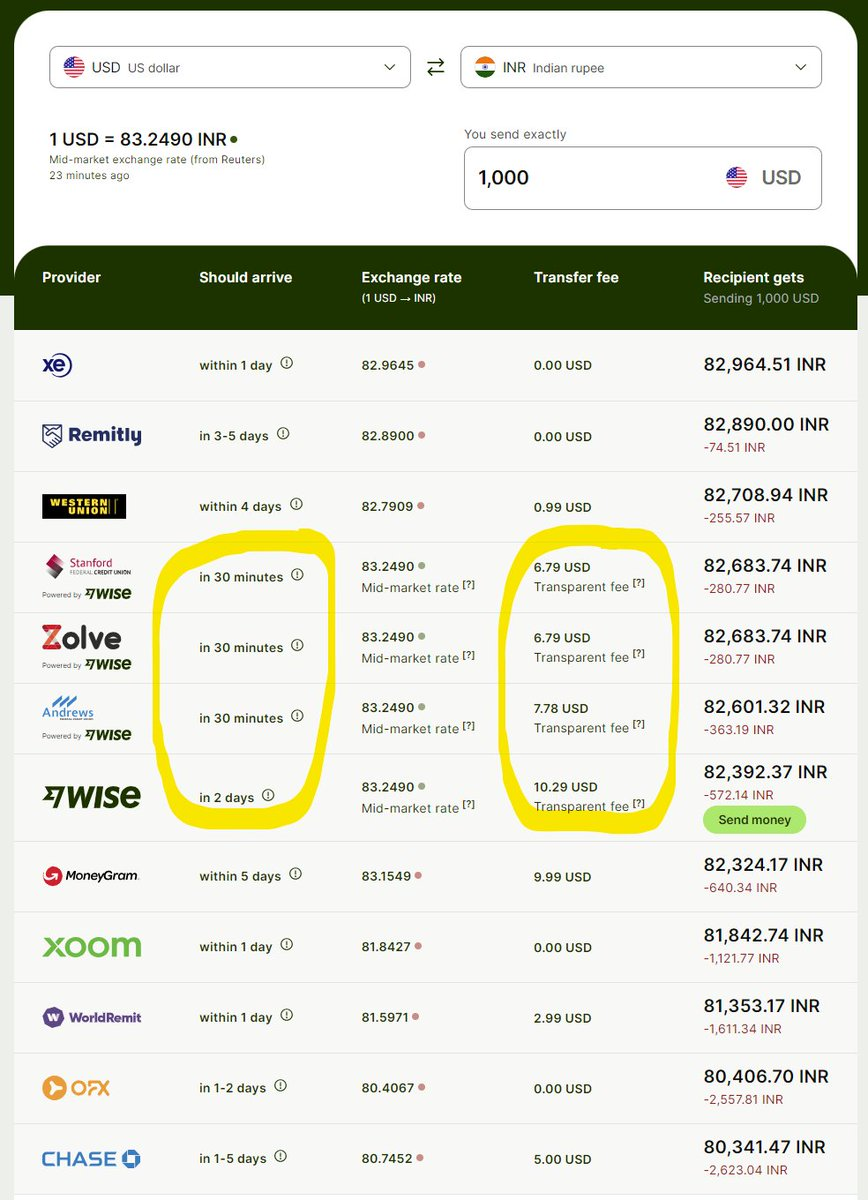Open the info icon beside "in 1-5 days"
The image size is (868, 1200).
(x=280, y=1157)
